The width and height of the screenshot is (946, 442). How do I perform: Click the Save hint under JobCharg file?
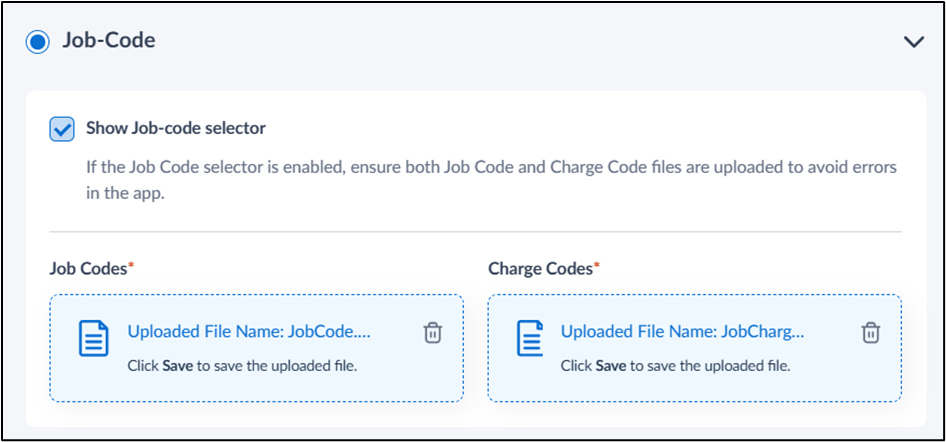[x=676, y=366]
